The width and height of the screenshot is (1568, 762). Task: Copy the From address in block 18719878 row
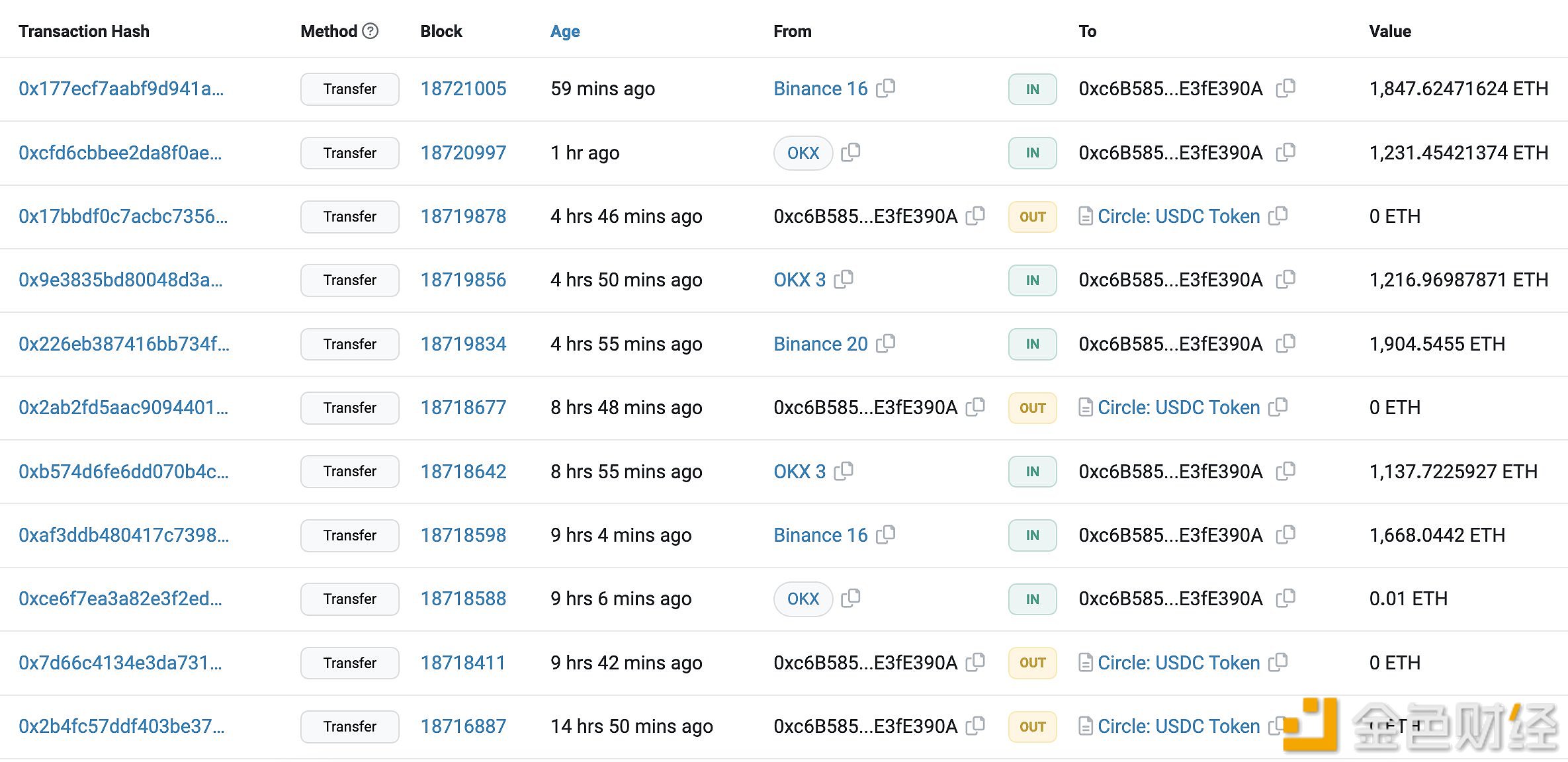coord(975,216)
